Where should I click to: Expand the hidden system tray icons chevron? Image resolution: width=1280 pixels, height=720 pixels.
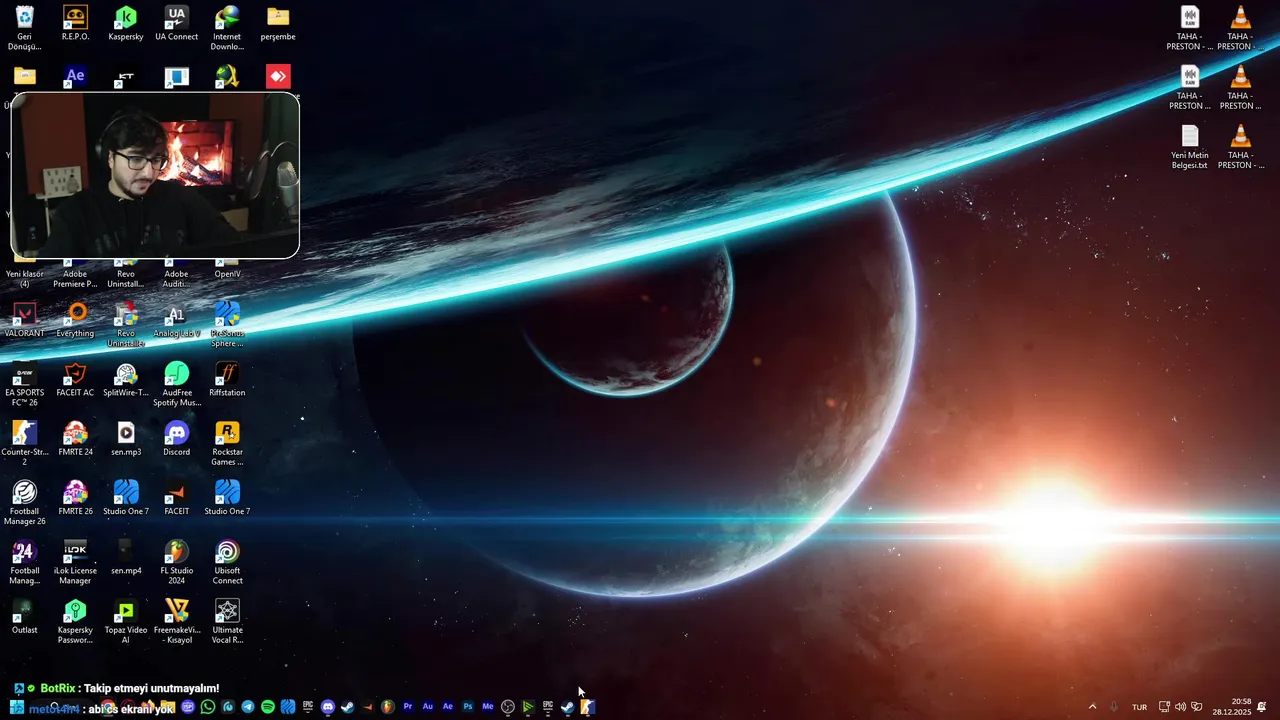coord(1092,707)
